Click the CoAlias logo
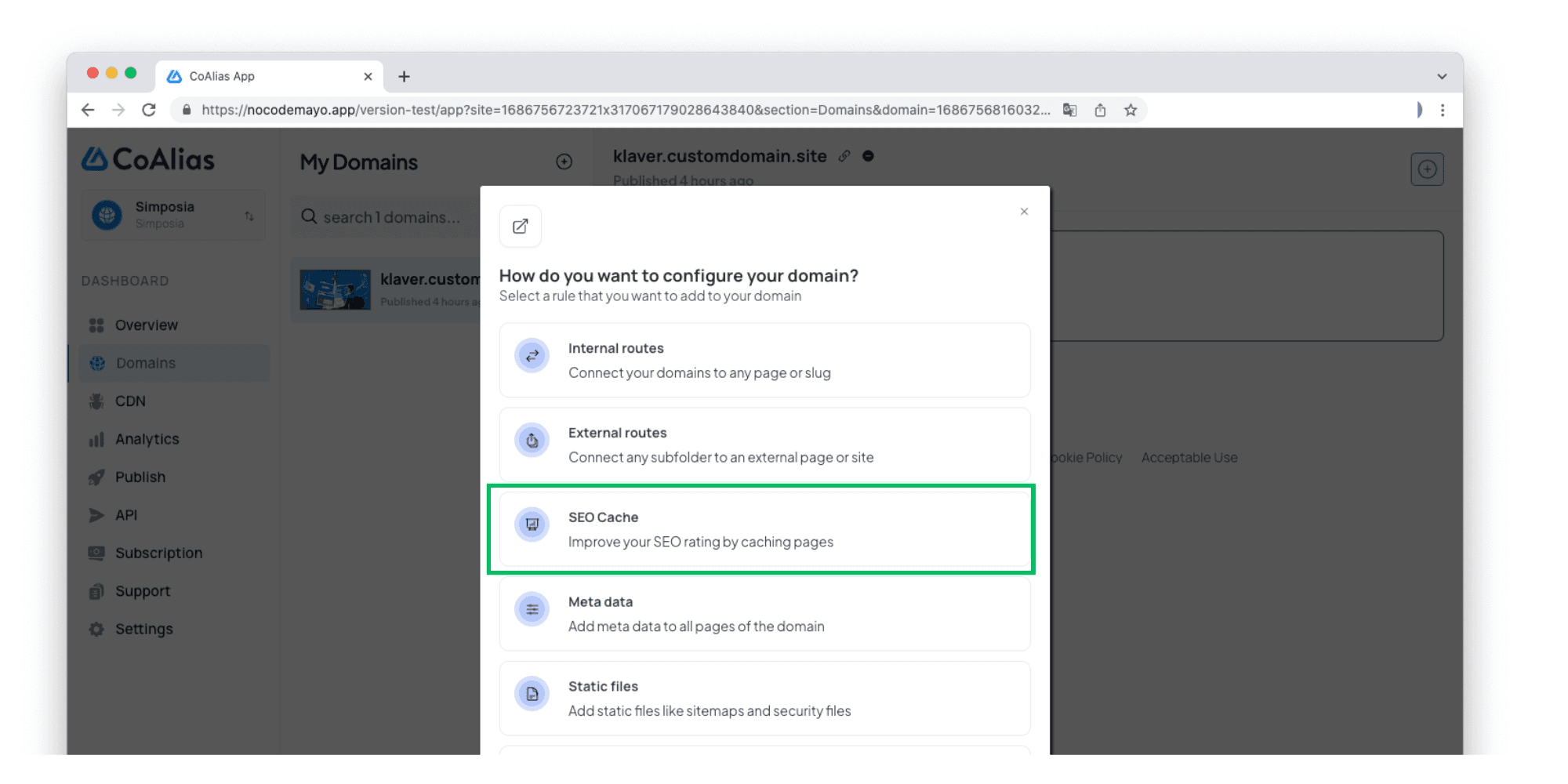This screenshot has height=784, width=1568. point(148,159)
